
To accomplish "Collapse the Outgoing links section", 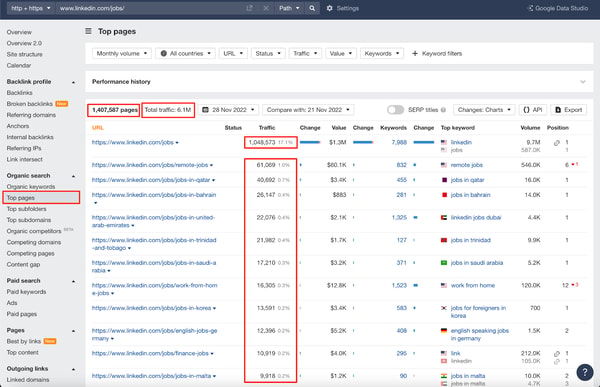I will [73, 369].
